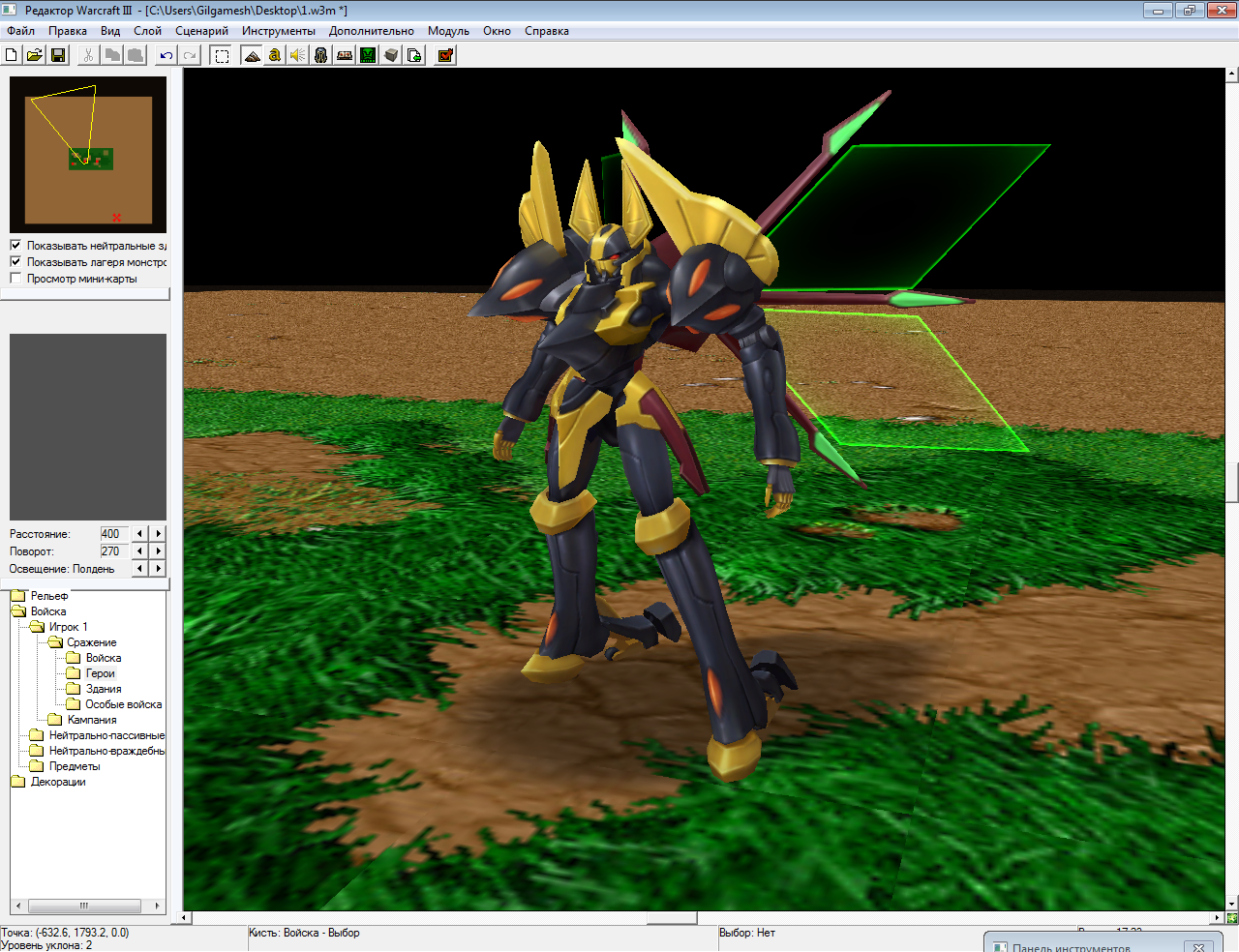1239x952 pixels.
Task: Open the Инструменты menu
Action: (x=279, y=31)
